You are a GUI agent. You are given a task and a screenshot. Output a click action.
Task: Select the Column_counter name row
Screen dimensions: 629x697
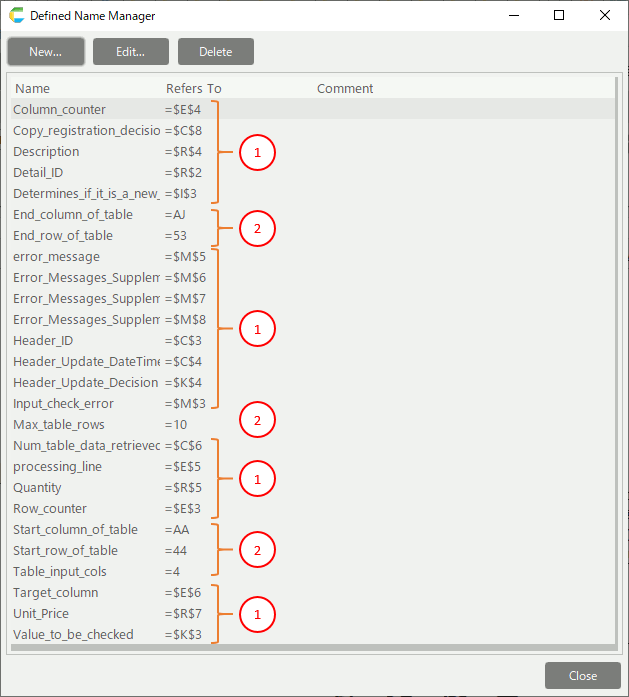point(60,110)
